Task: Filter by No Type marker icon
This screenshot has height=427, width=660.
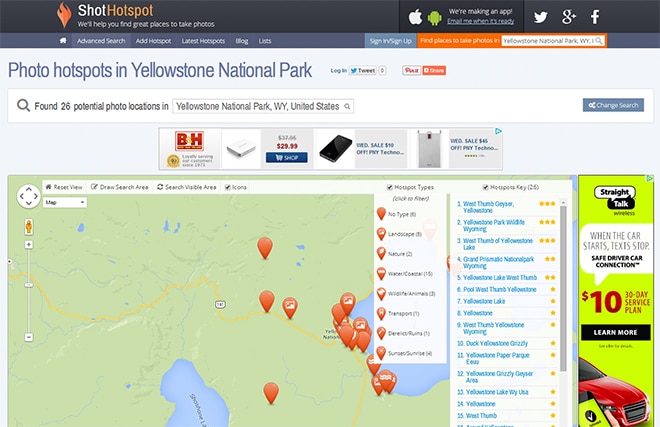Action: tap(381, 214)
